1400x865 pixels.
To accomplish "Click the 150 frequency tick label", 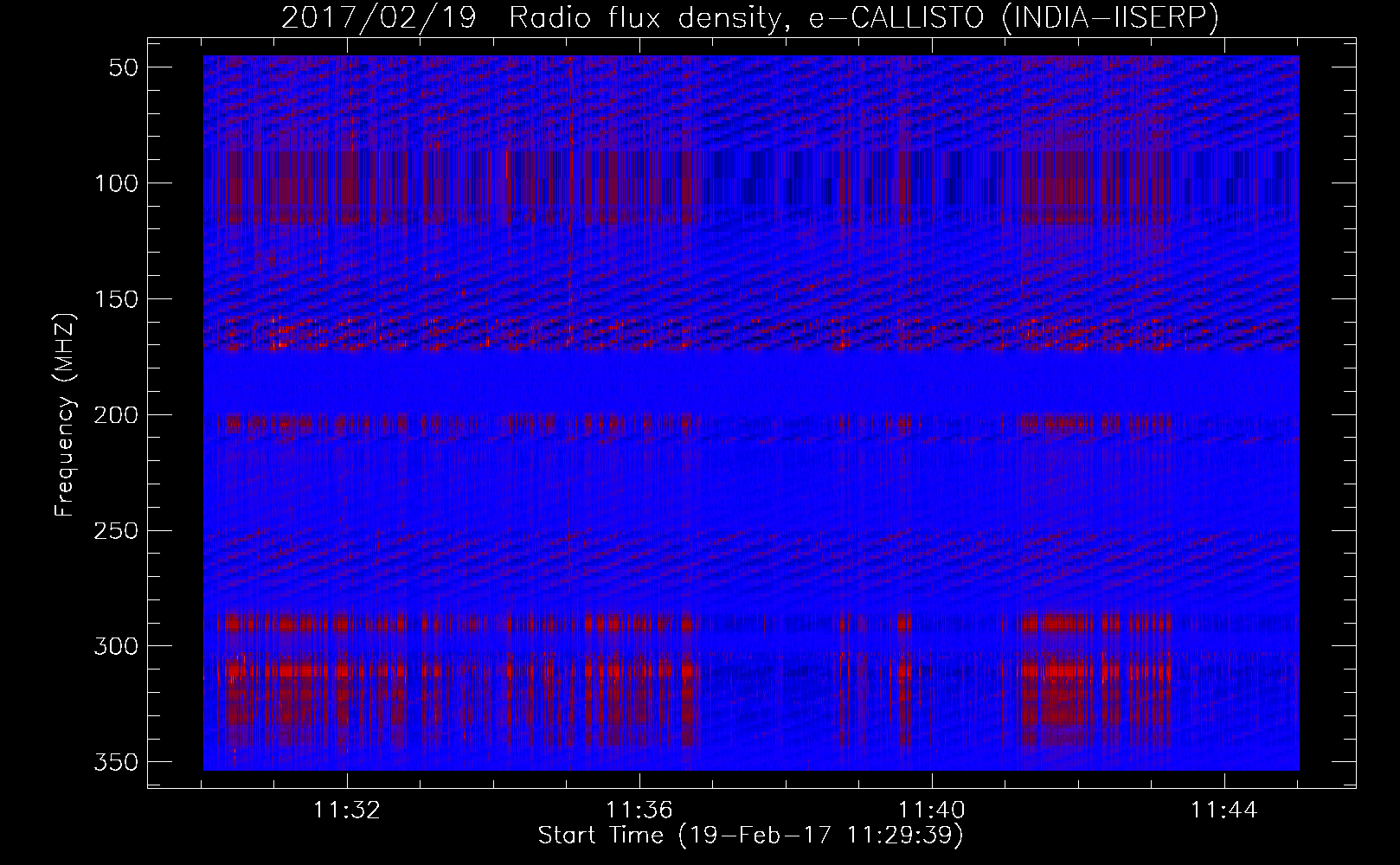I will [117, 299].
